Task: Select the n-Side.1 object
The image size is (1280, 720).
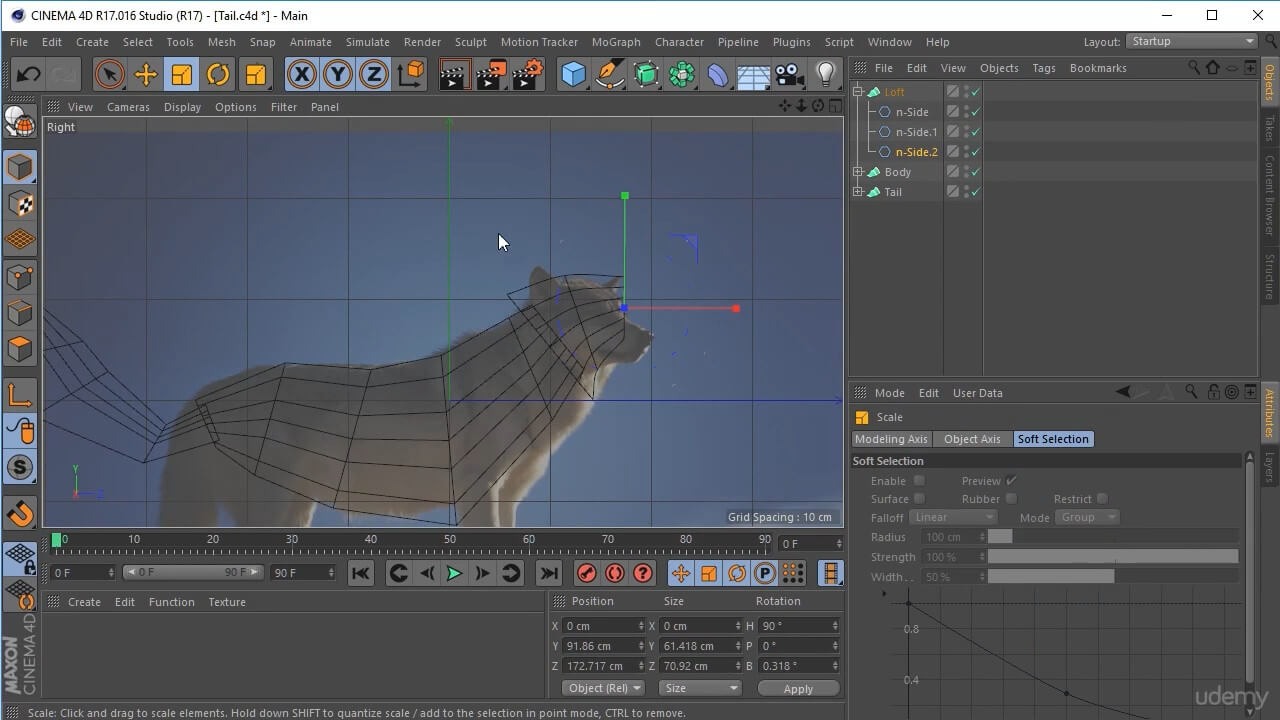Action: 916,132
